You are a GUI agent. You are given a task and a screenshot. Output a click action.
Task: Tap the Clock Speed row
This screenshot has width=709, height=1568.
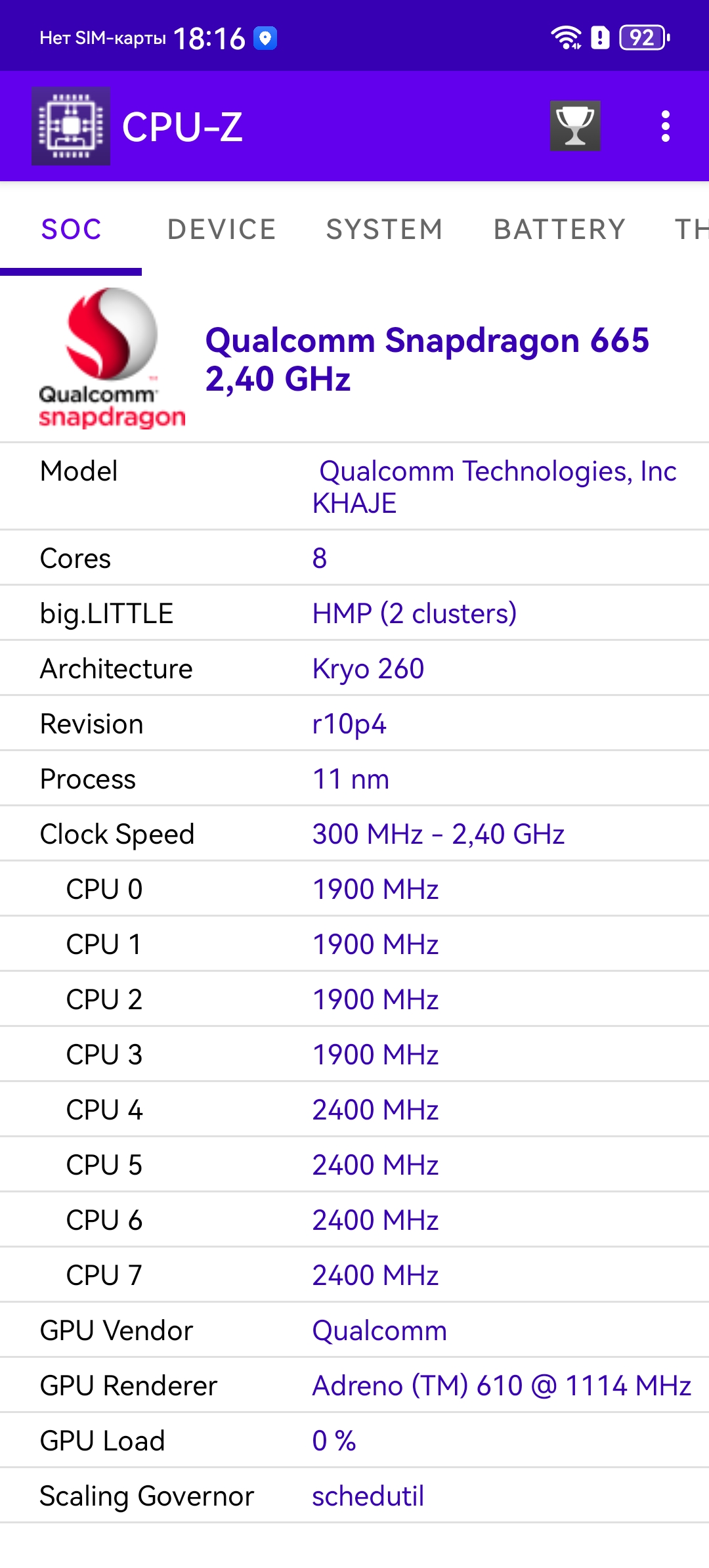click(354, 834)
